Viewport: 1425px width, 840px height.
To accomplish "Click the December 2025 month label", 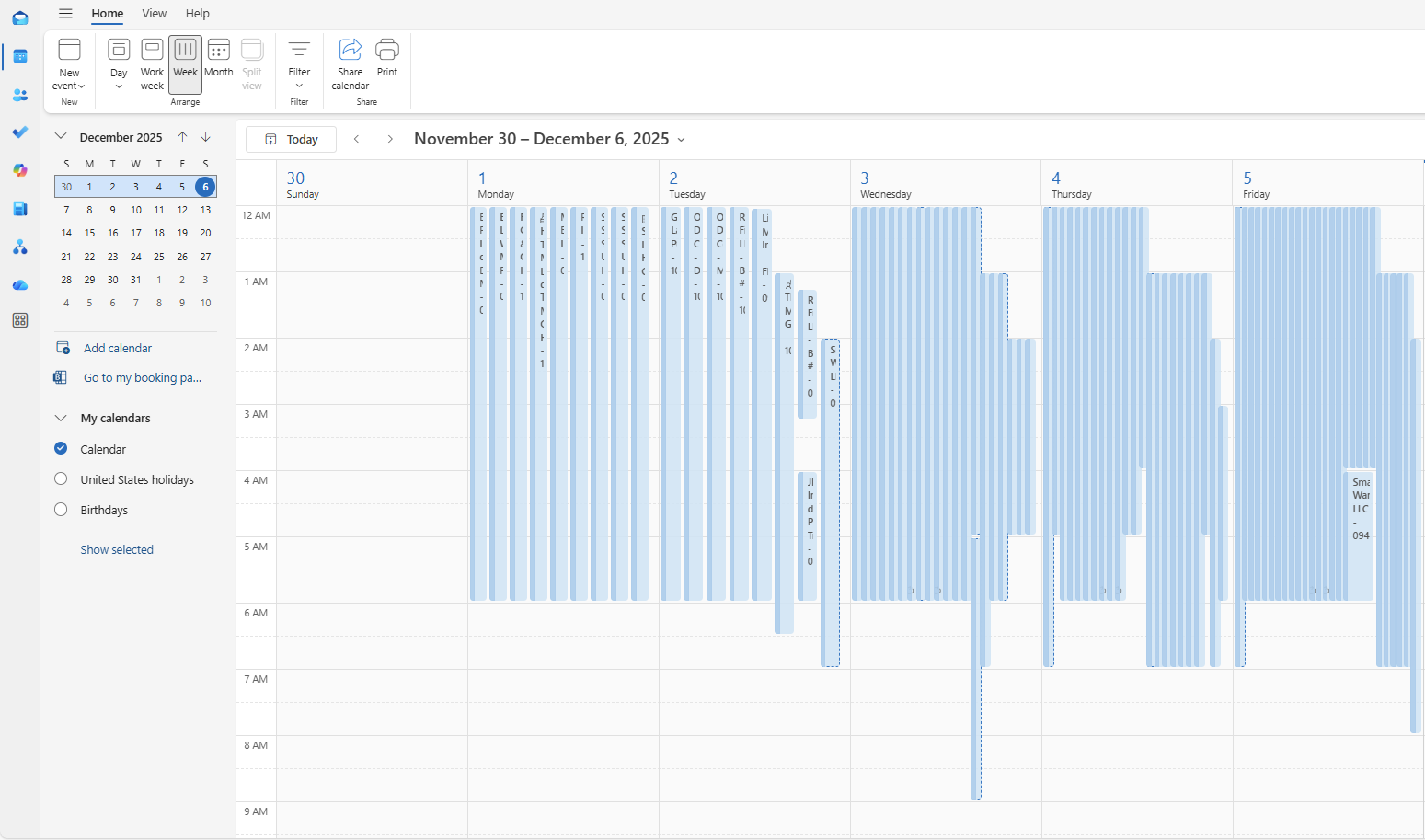I will click(x=121, y=137).
